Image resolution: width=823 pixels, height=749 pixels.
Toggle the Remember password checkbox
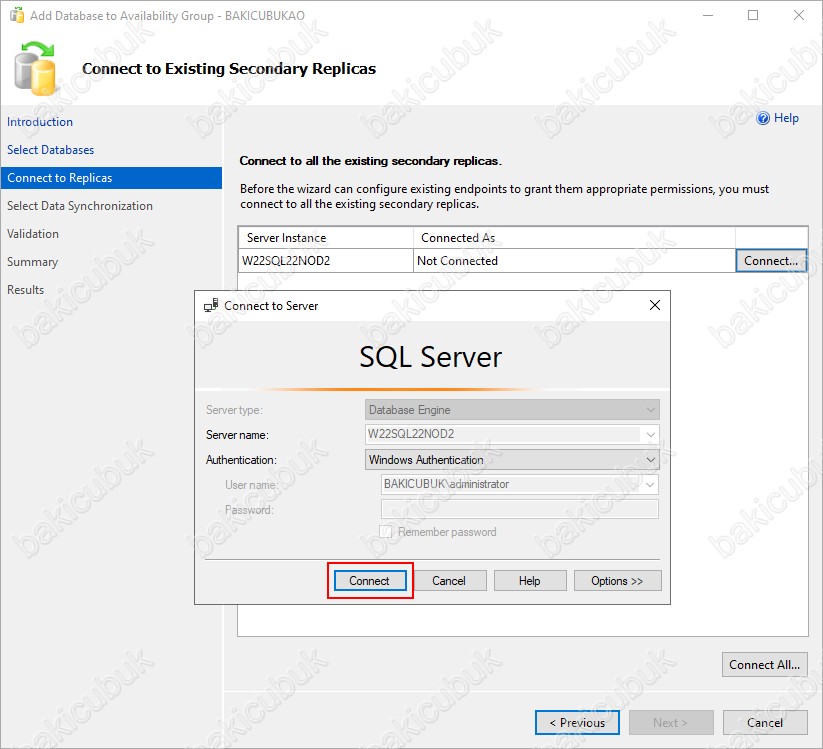coord(385,532)
